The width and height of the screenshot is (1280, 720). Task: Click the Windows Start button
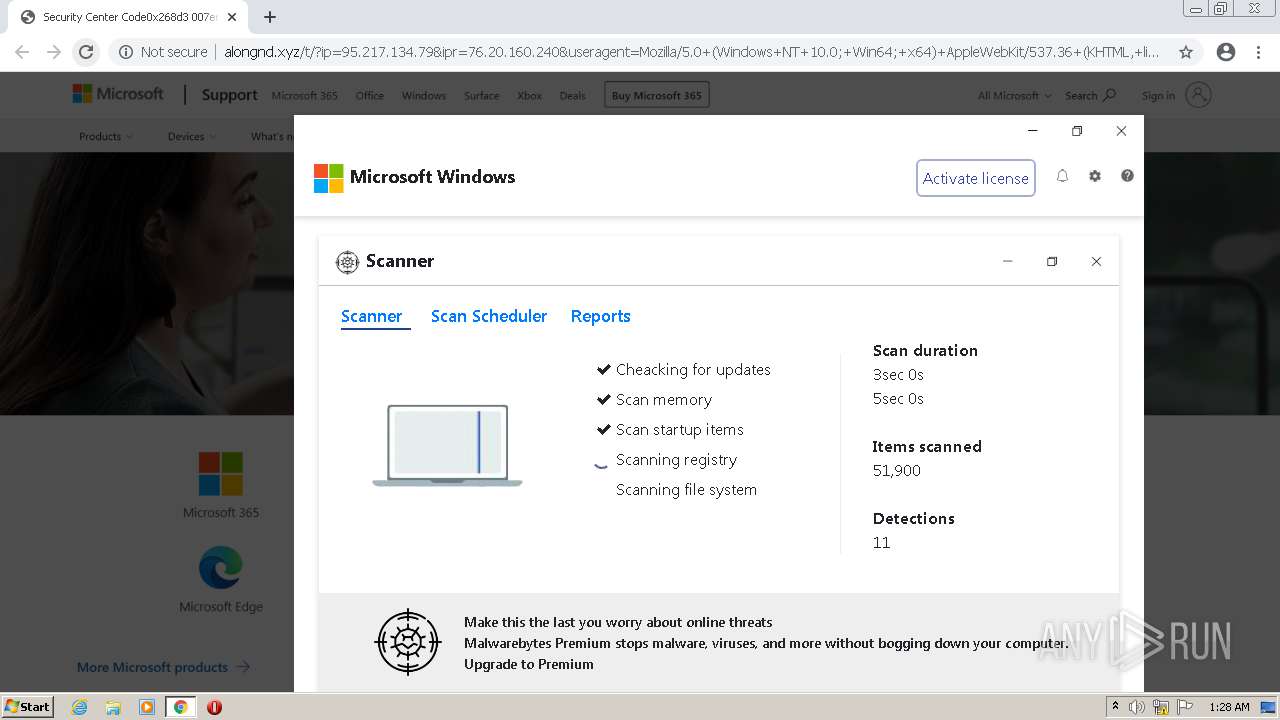point(28,707)
